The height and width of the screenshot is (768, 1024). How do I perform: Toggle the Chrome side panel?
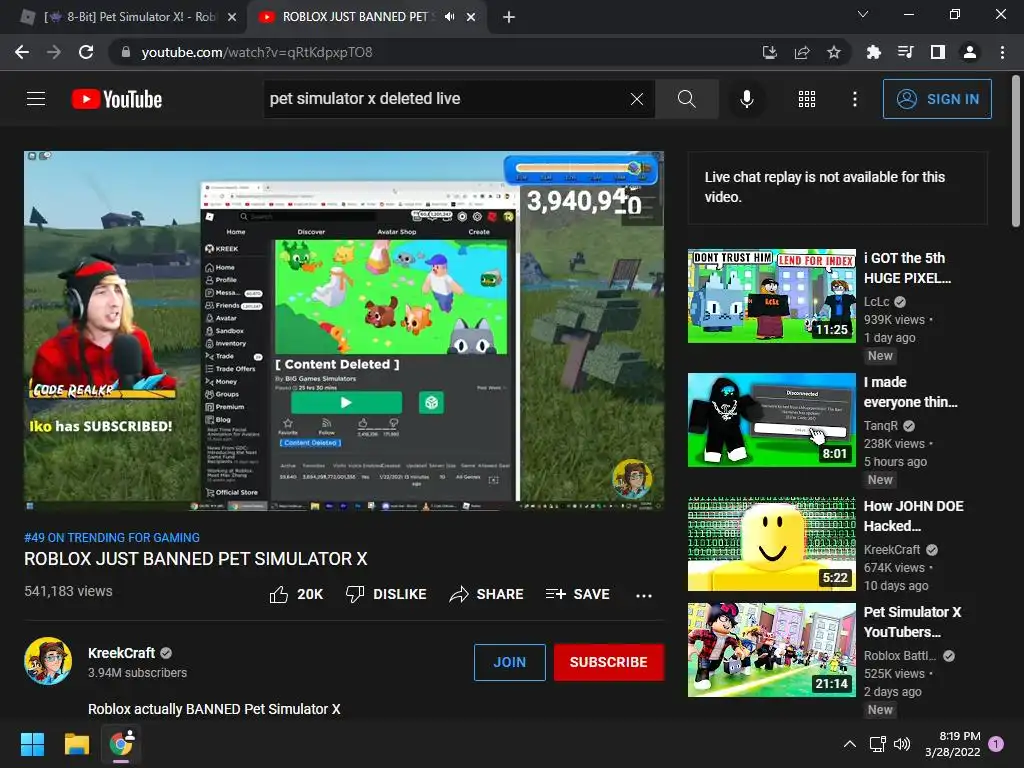pos(938,52)
